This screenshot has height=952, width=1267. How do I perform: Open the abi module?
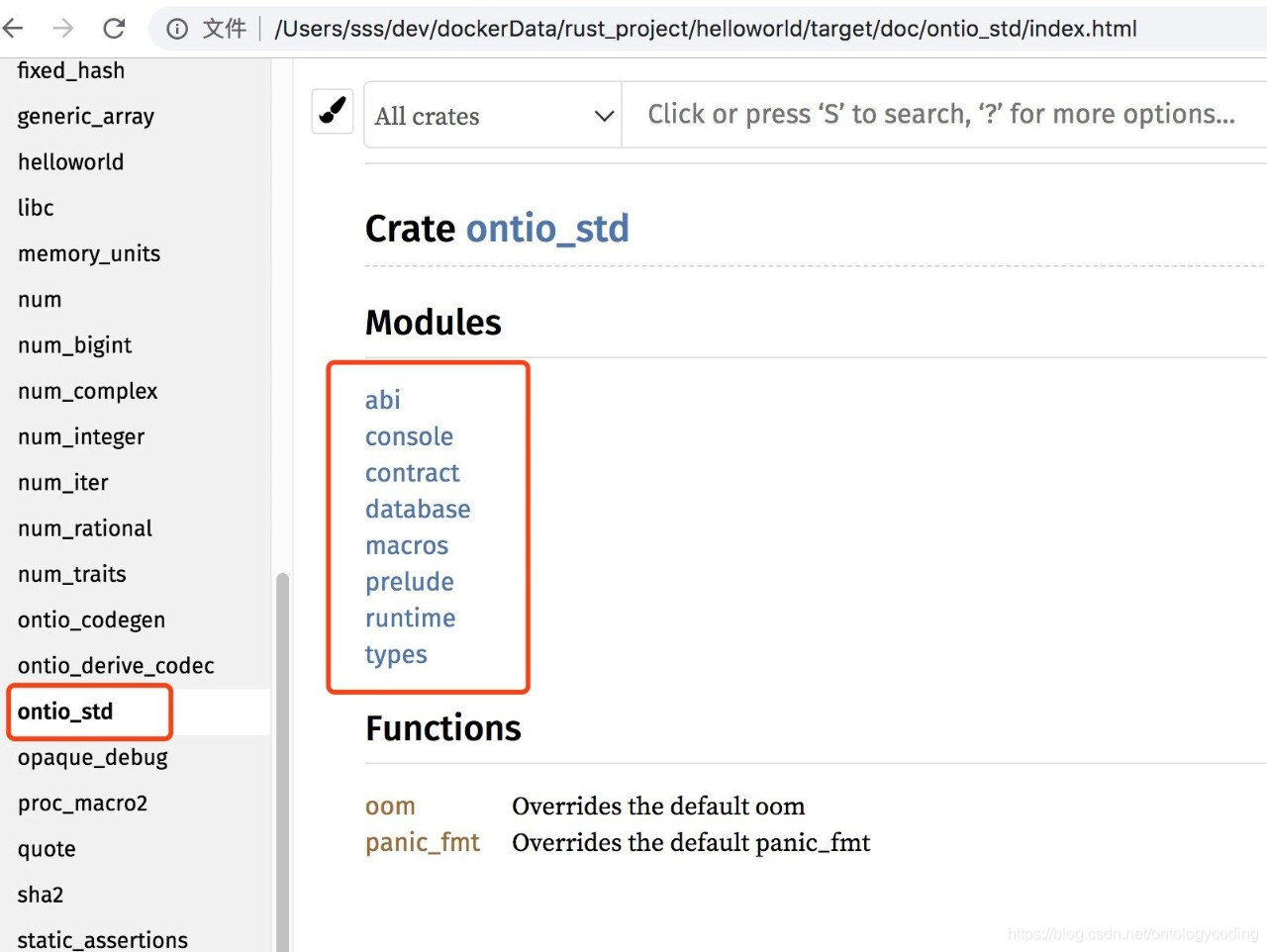383,400
